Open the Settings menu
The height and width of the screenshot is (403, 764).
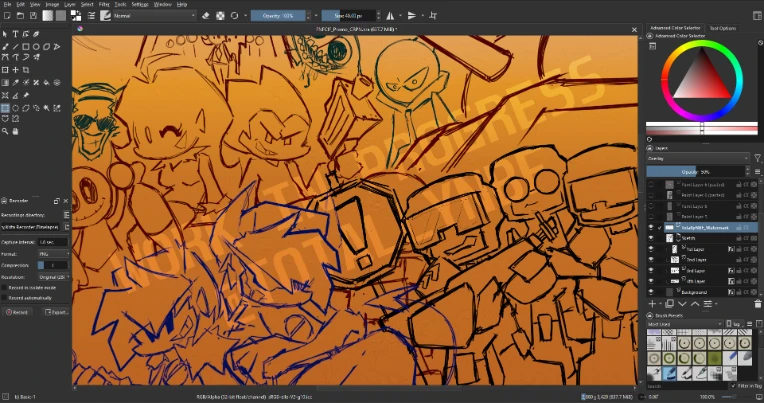pyautogui.click(x=140, y=4)
